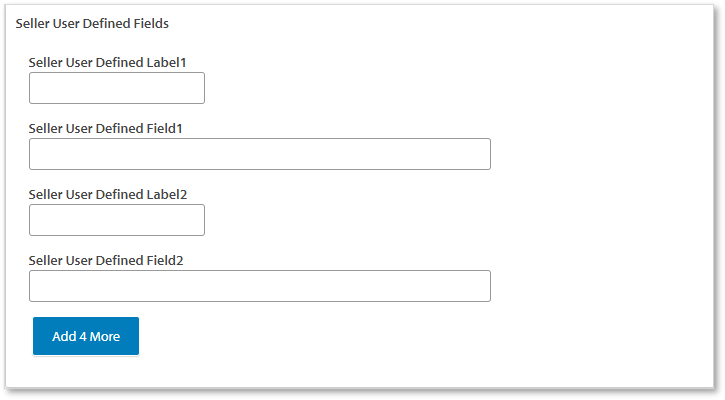
Task: Activate the second wide field text box
Action: (260, 286)
